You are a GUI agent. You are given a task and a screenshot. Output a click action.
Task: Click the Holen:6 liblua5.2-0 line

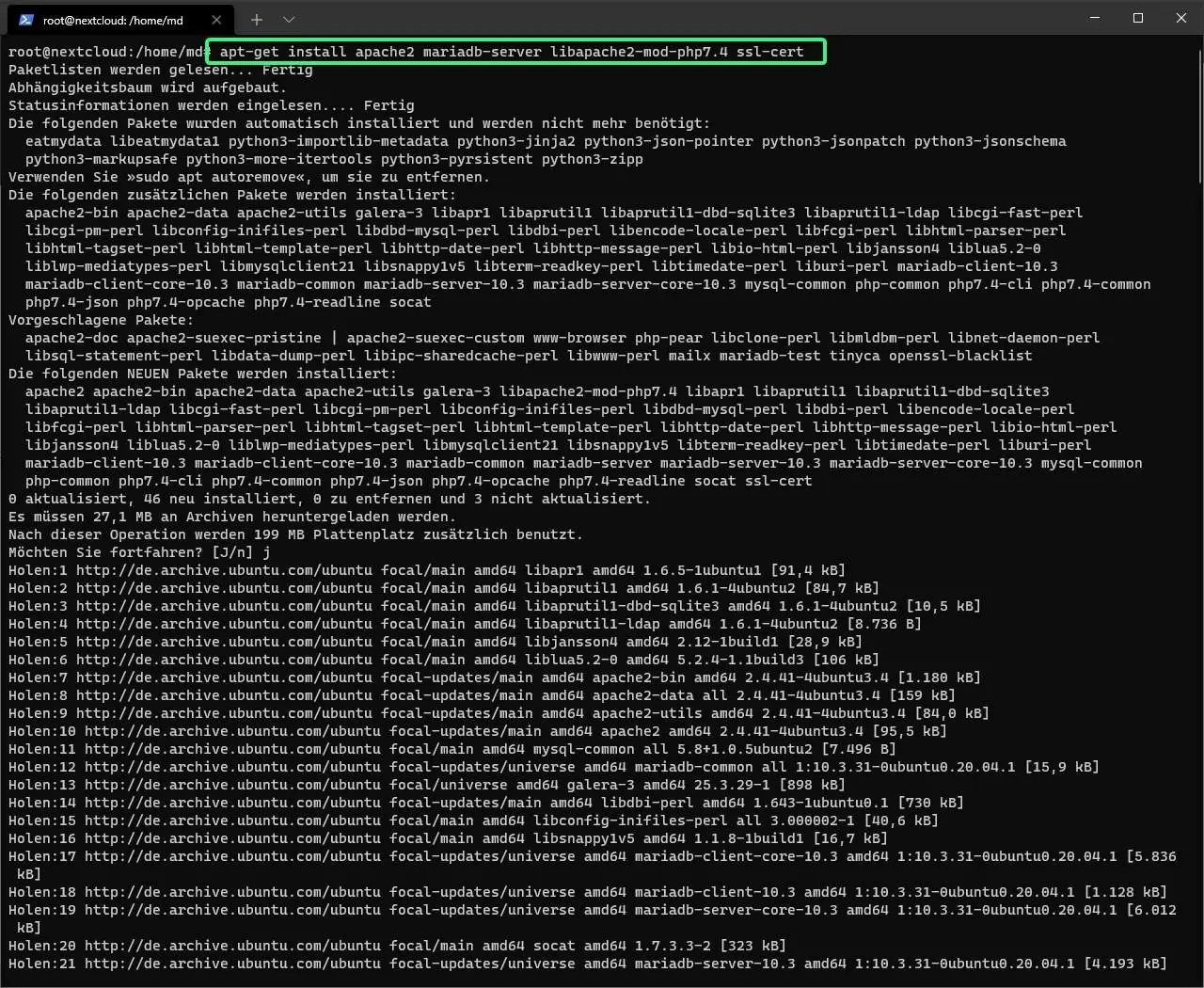444,660
